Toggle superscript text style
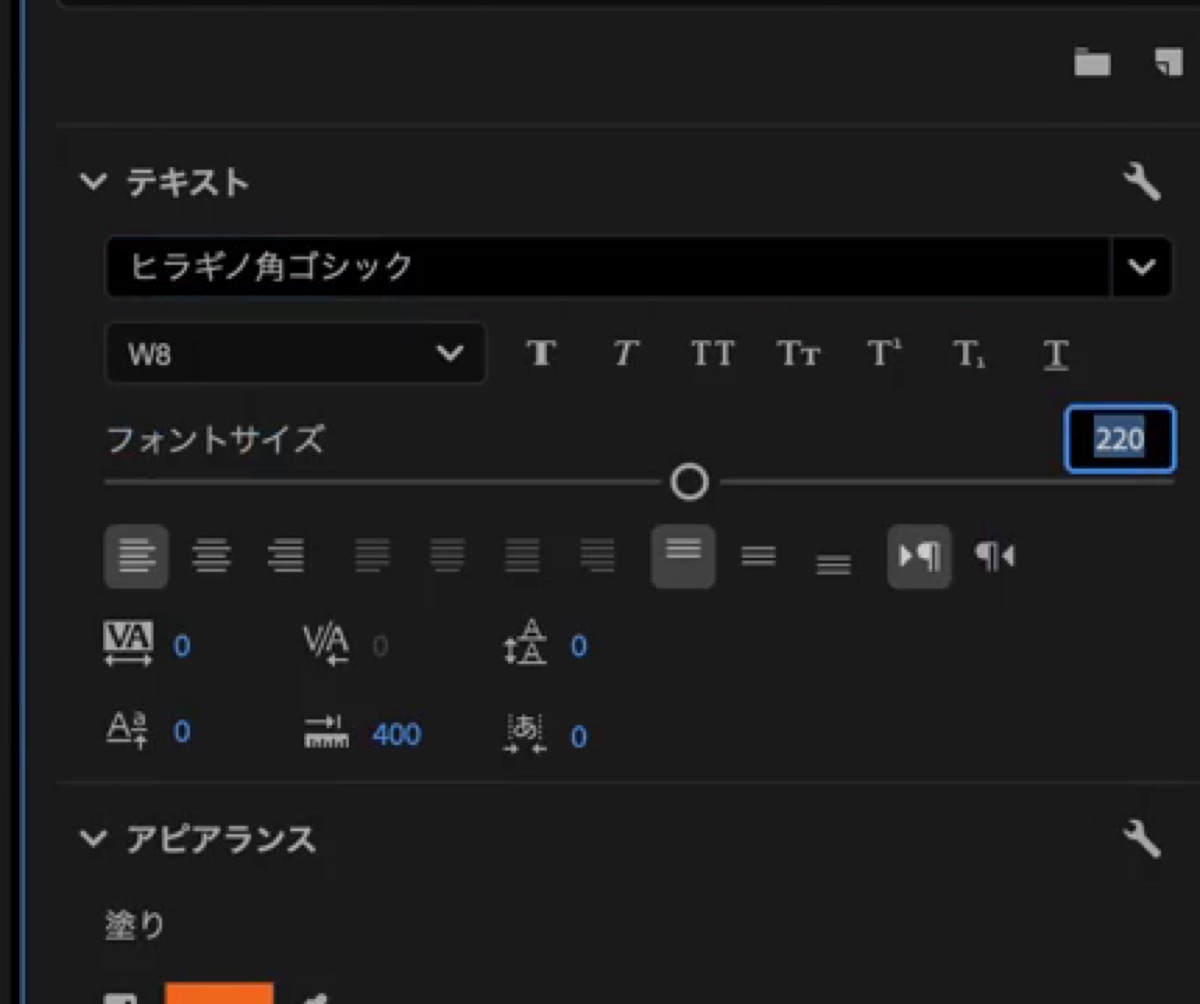 tap(883, 353)
